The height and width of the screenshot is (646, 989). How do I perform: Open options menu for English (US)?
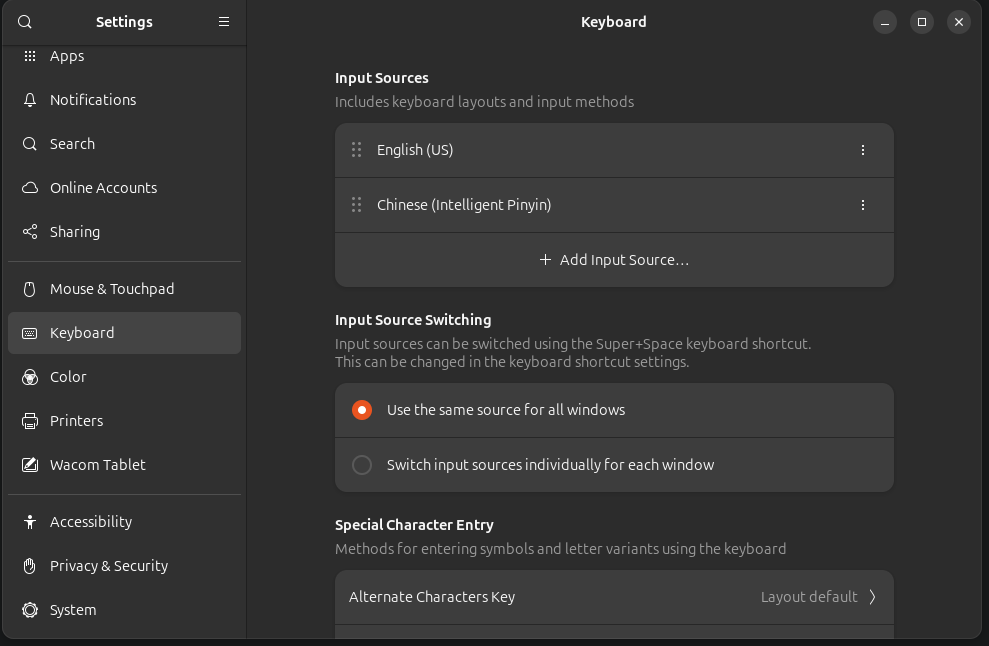tap(863, 150)
